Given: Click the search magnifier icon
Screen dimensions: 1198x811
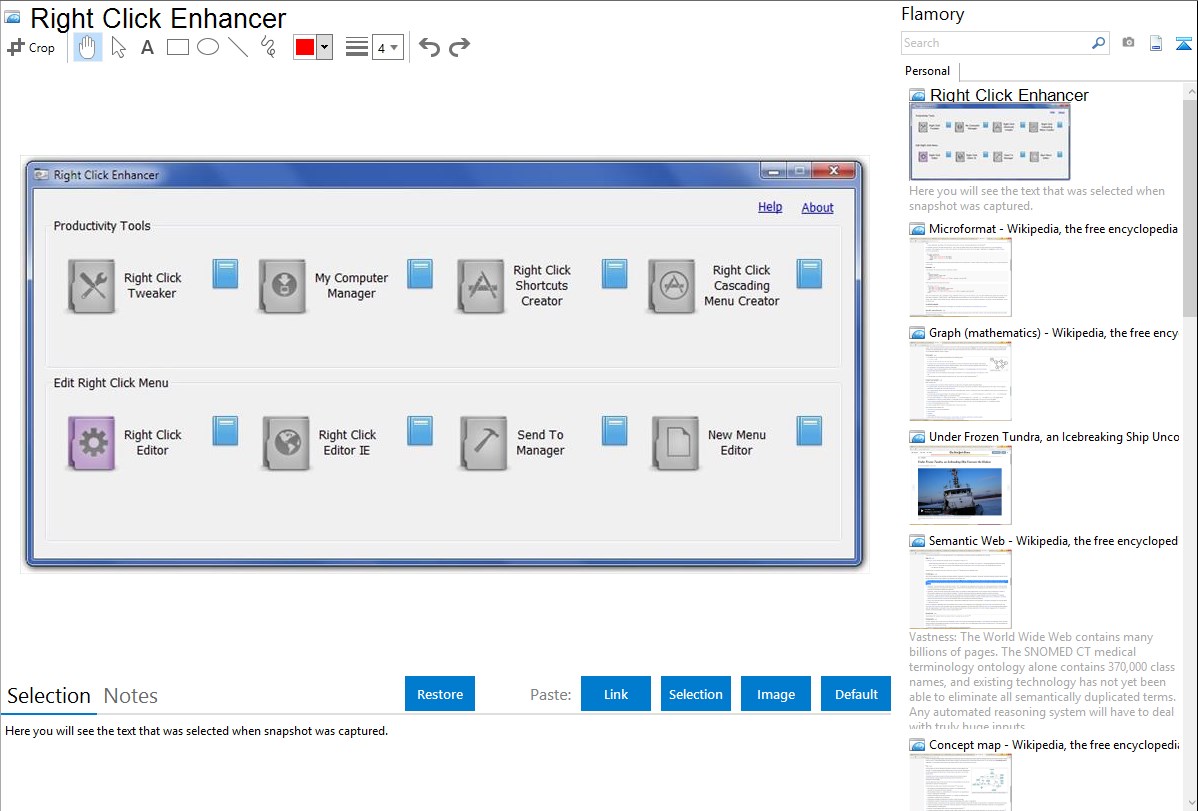Looking at the screenshot, I should point(1099,43).
